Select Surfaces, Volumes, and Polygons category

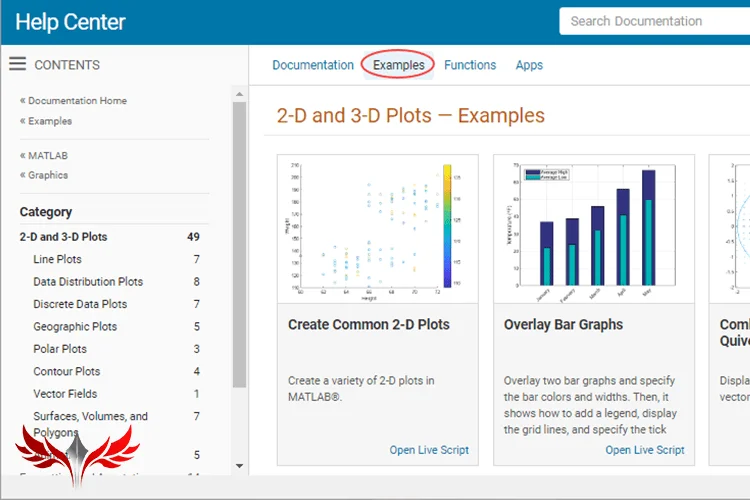(90, 424)
